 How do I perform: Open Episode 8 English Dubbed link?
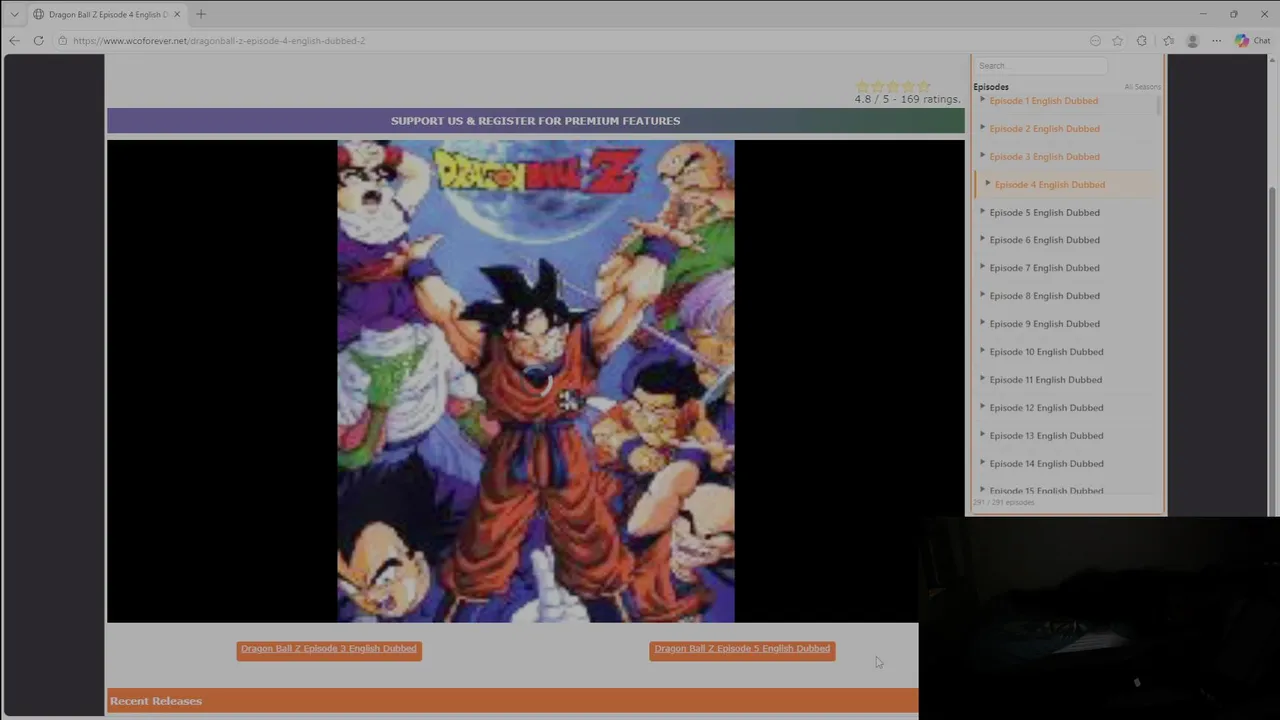pyautogui.click(x=1044, y=296)
